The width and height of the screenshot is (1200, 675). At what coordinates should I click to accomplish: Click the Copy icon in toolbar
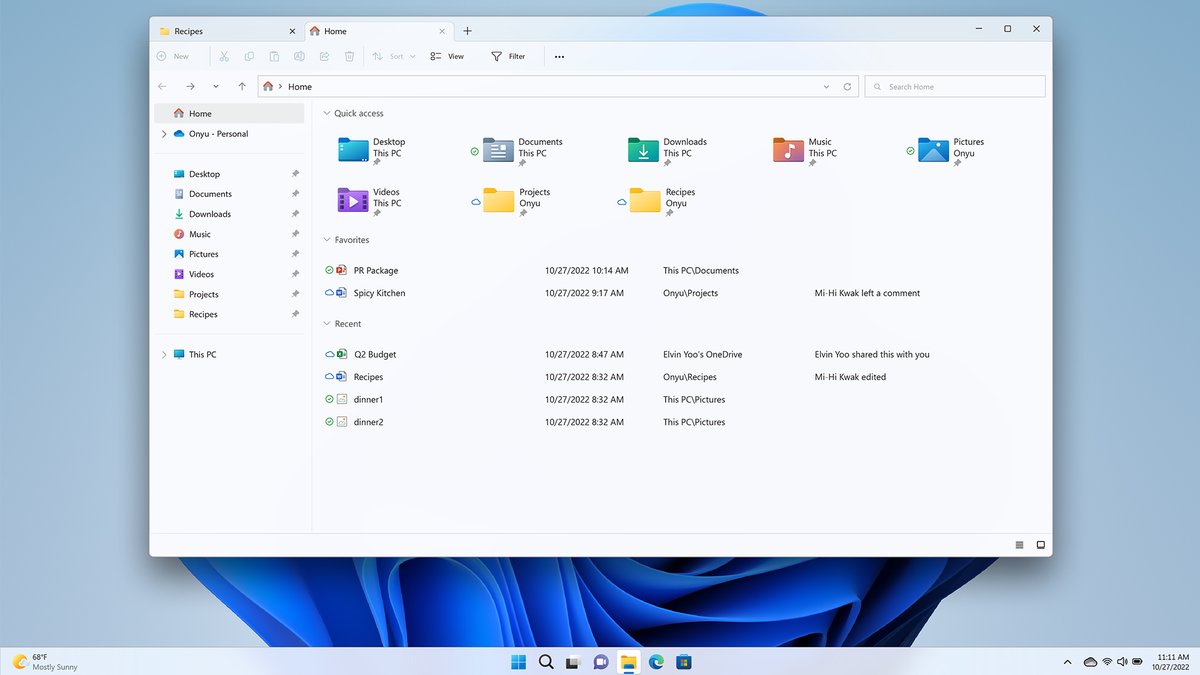[249, 57]
